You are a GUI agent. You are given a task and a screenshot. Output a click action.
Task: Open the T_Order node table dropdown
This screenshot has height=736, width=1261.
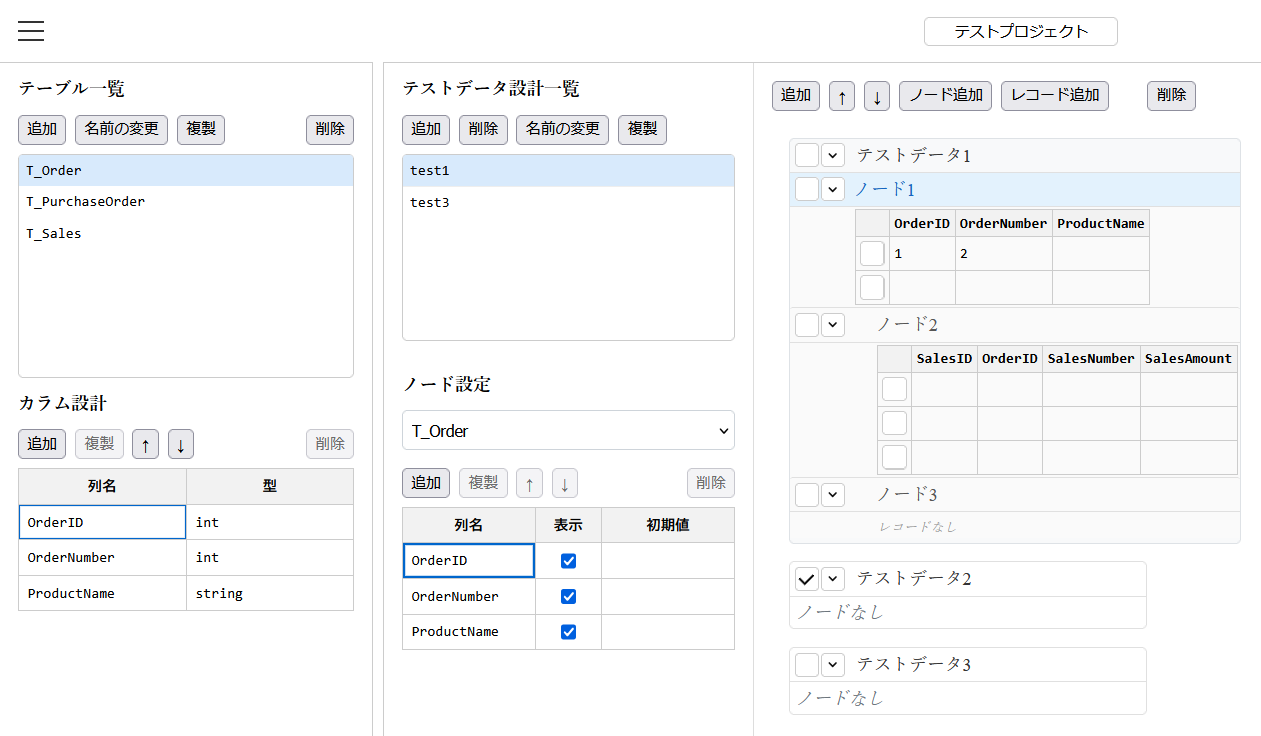point(568,431)
